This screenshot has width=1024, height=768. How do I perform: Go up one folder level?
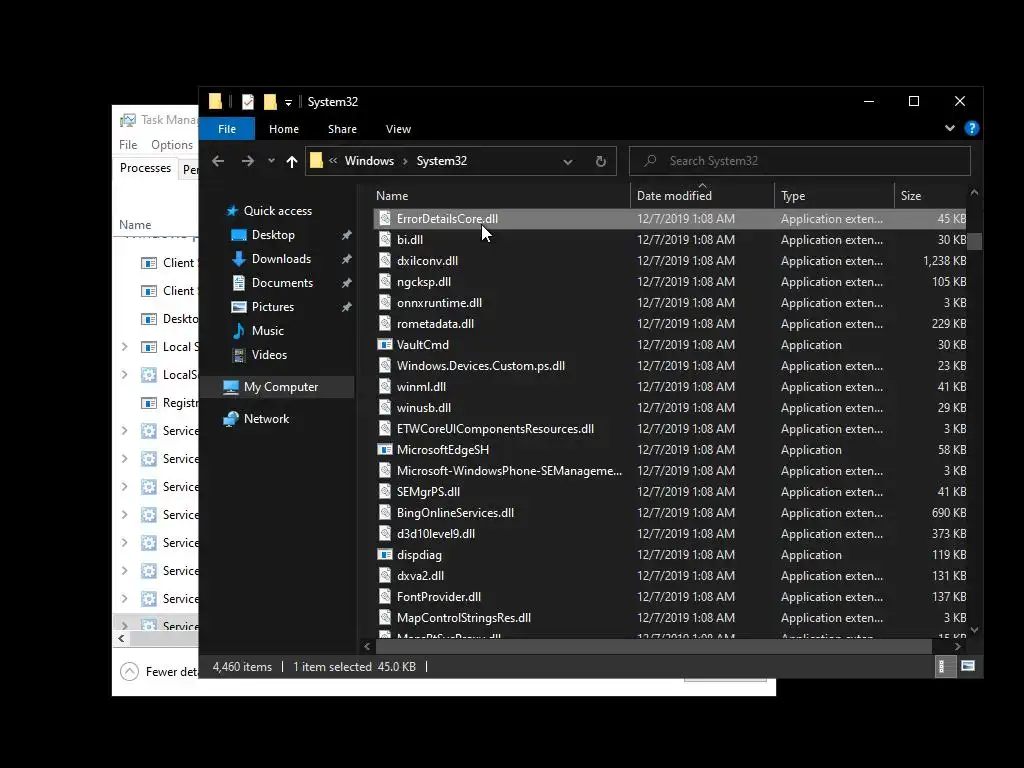click(x=292, y=161)
